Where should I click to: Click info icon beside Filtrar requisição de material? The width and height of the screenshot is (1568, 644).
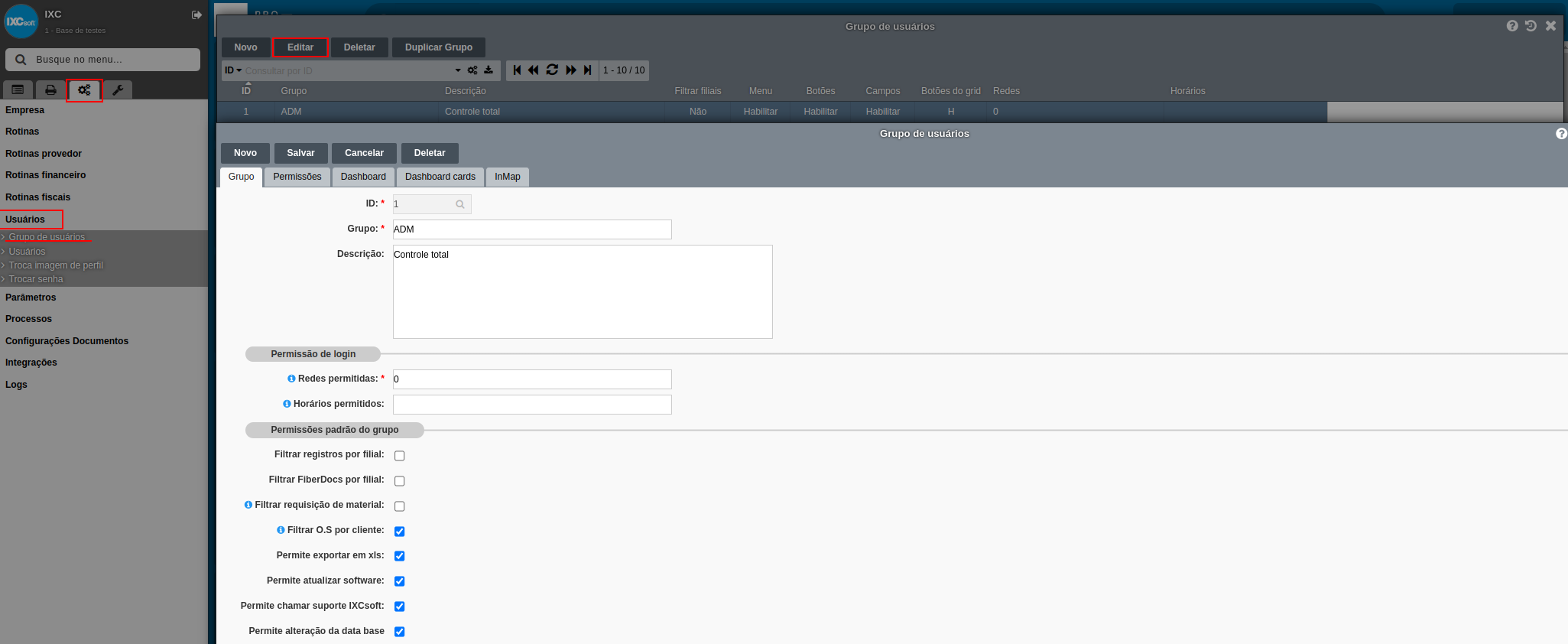[248, 505]
